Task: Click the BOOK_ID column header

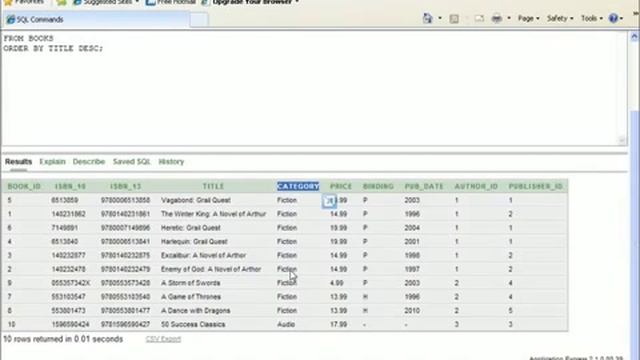Action: pos(24,187)
